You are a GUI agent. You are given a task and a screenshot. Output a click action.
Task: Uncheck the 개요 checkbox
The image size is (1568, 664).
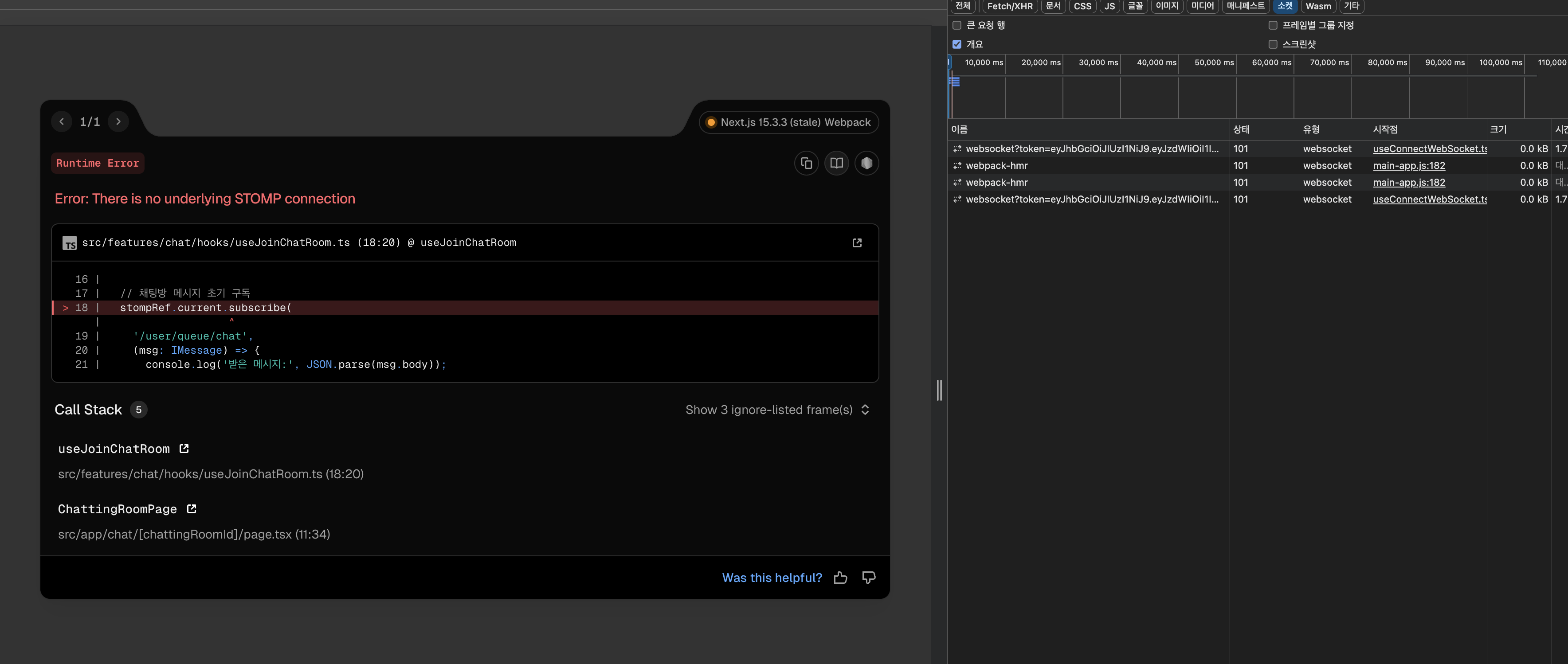click(957, 44)
